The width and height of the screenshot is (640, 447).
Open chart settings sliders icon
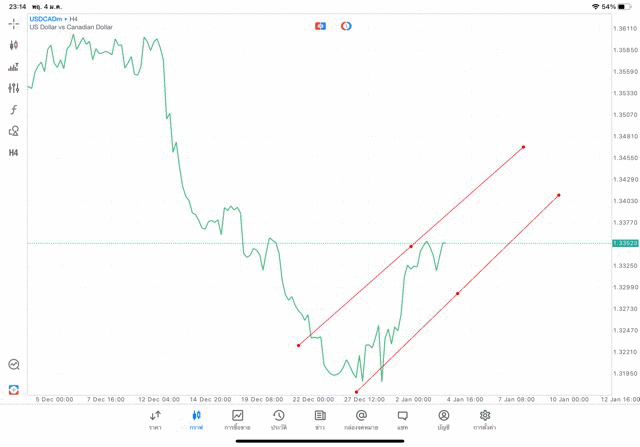(x=13, y=88)
